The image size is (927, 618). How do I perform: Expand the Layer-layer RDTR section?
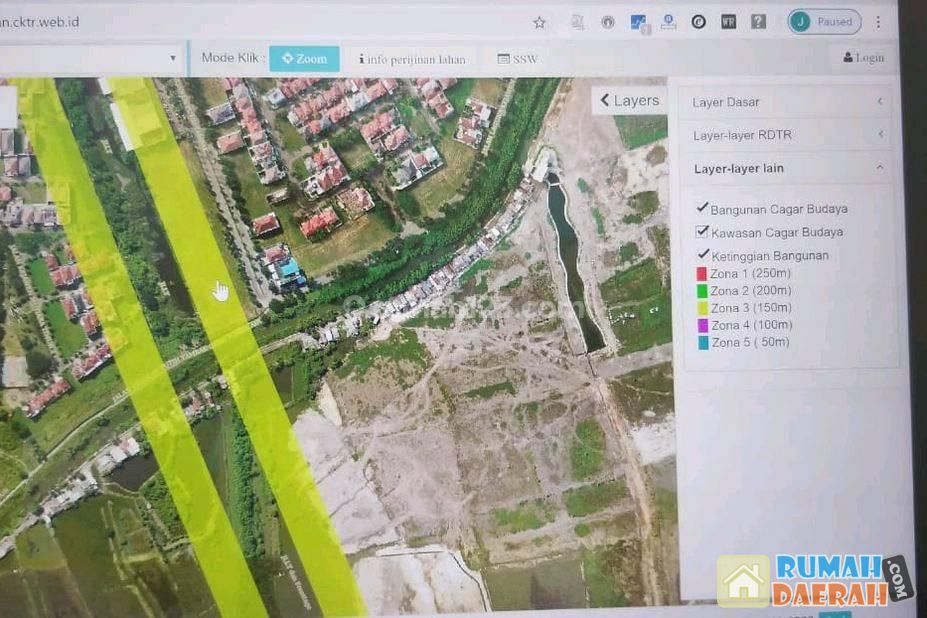coord(785,135)
